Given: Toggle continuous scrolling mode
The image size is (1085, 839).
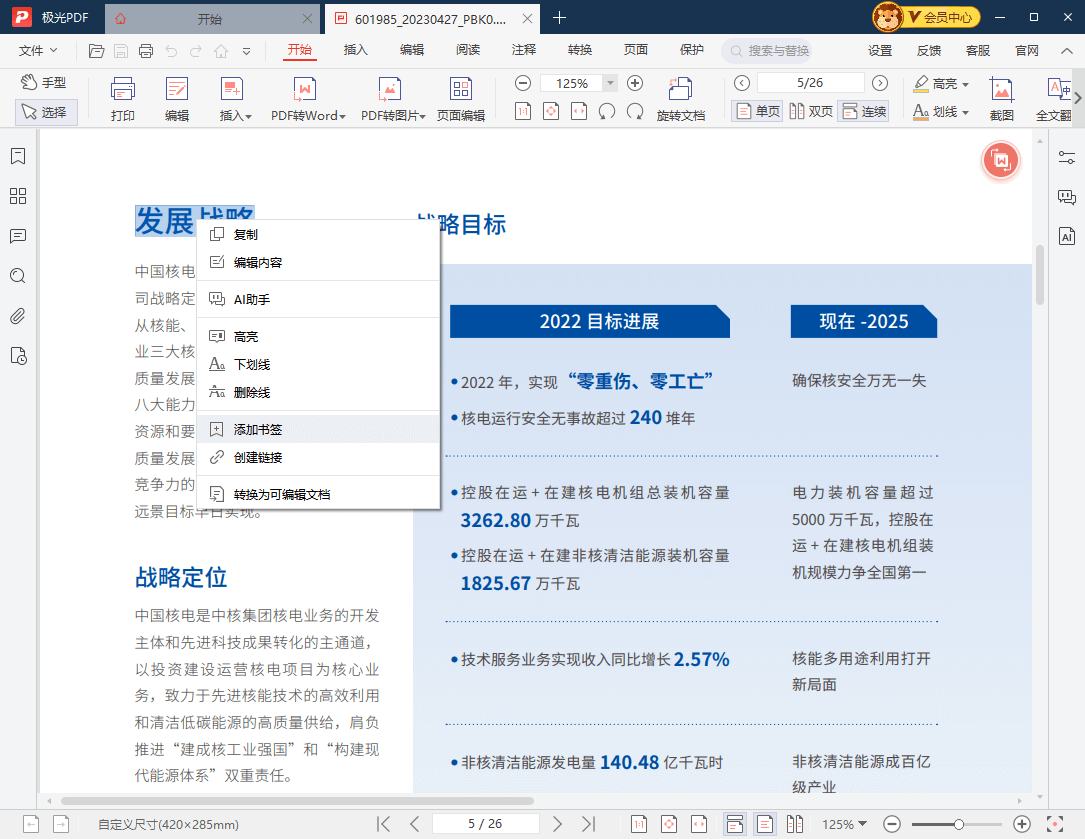Looking at the screenshot, I should click(863, 111).
